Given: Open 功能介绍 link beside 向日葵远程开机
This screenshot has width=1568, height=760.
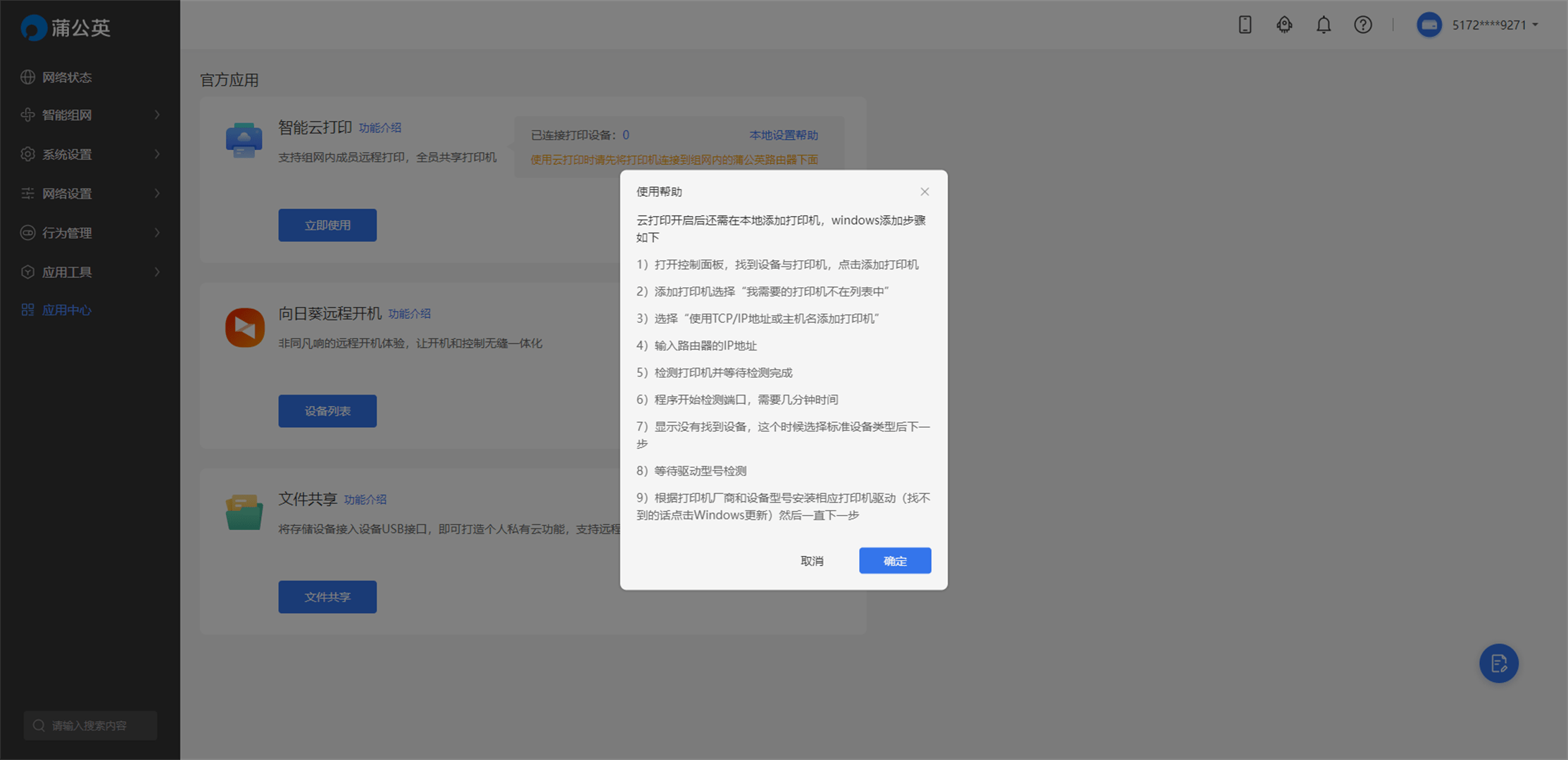Looking at the screenshot, I should tap(410, 313).
